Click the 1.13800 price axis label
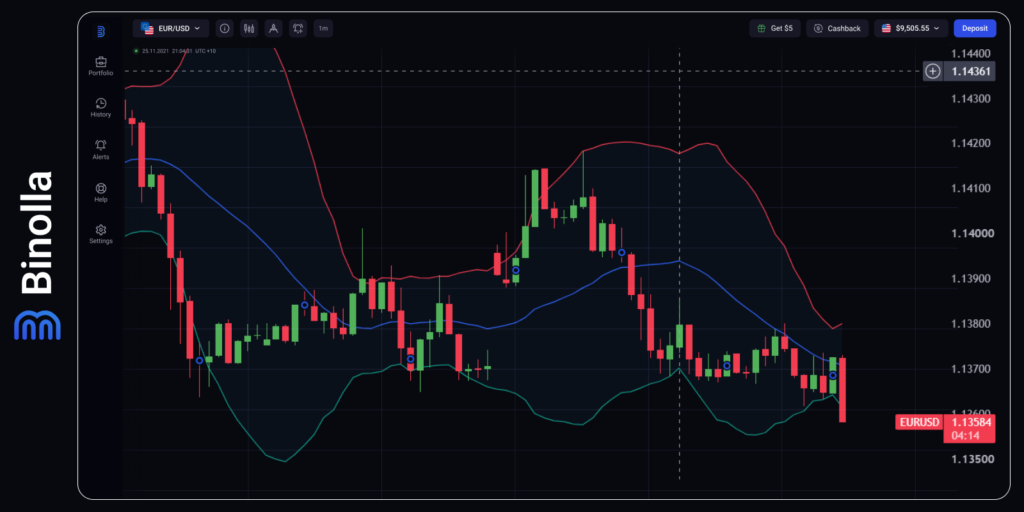Viewport: 1024px width, 512px height. (x=969, y=325)
